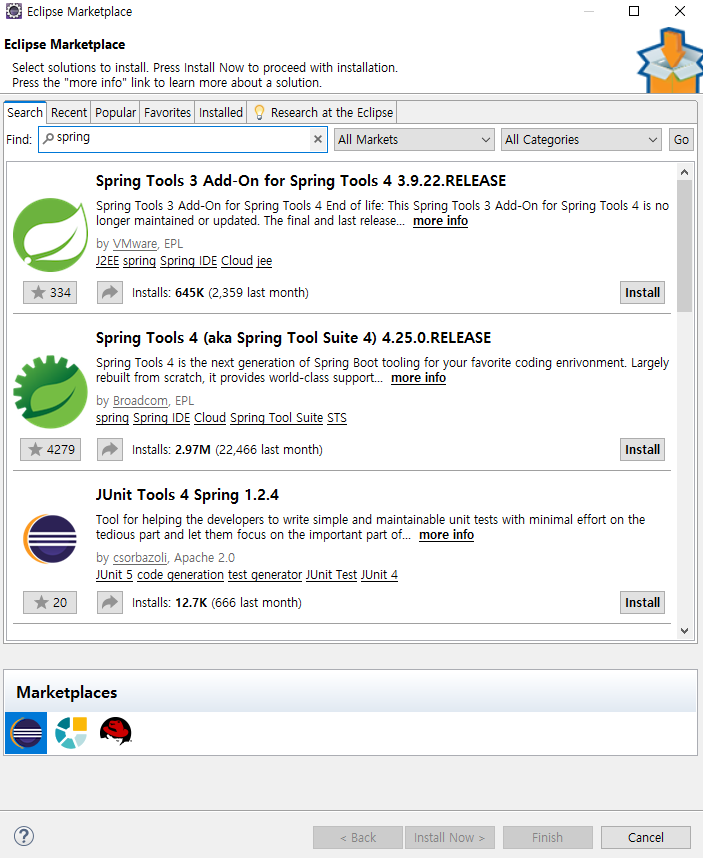Click the Spring Tool Suite tag link
Screen dimensions: 703x858
(276, 418)
